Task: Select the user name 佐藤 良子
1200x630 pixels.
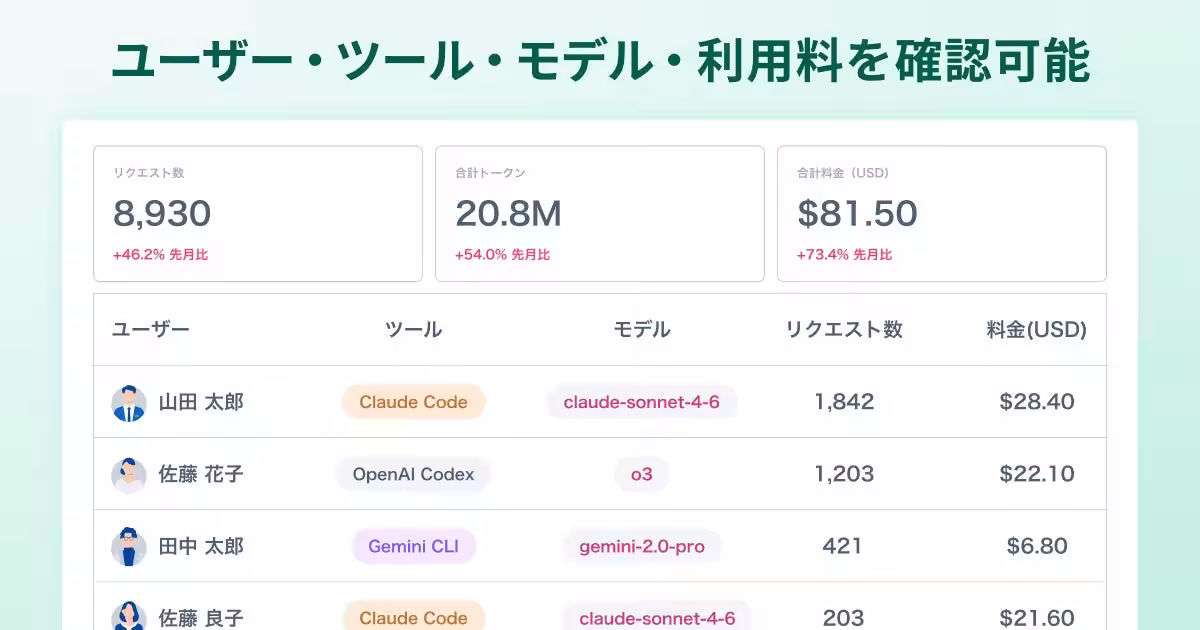Action: click(x=201, y=618)
